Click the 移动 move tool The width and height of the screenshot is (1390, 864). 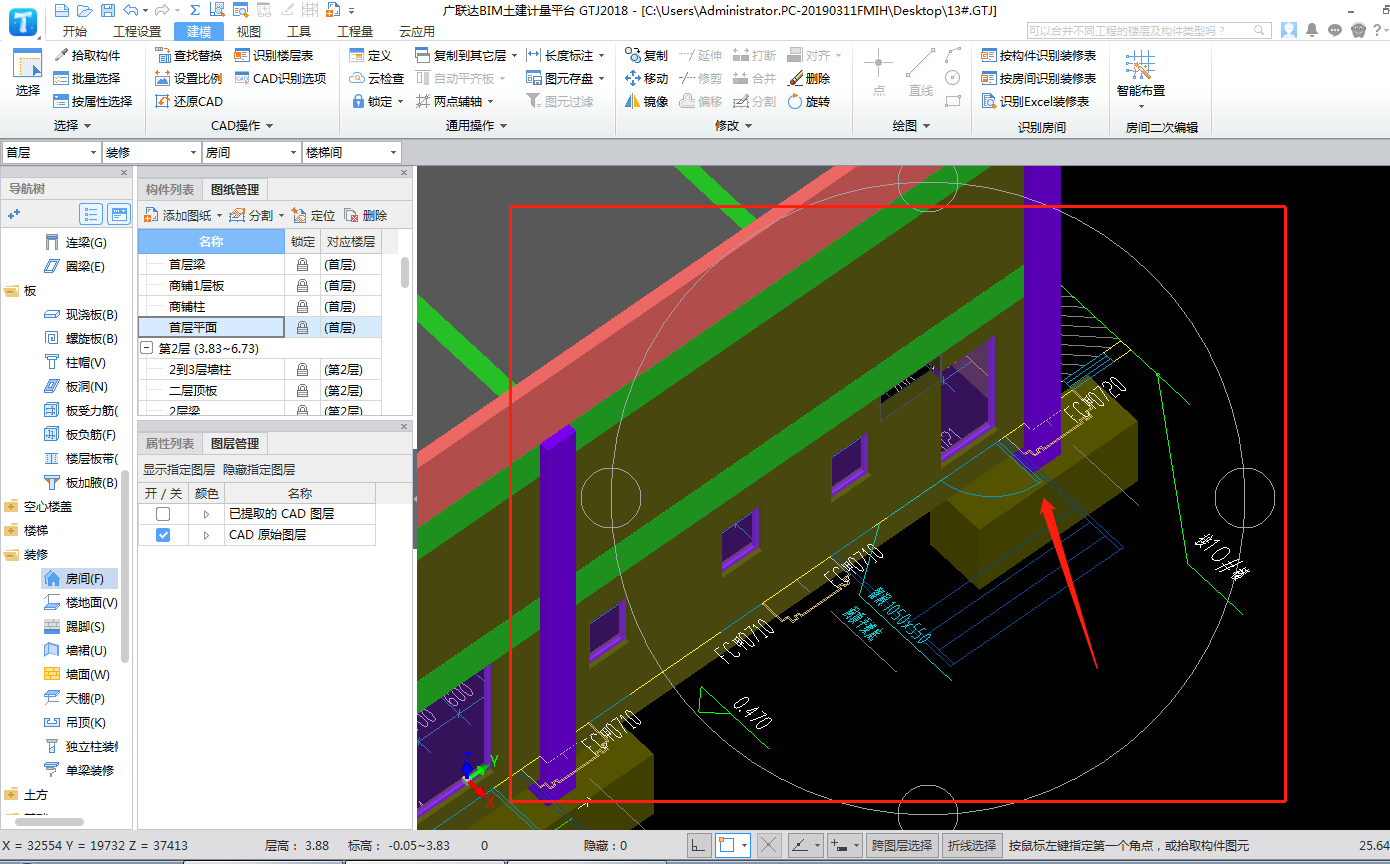tap(646, 78)
